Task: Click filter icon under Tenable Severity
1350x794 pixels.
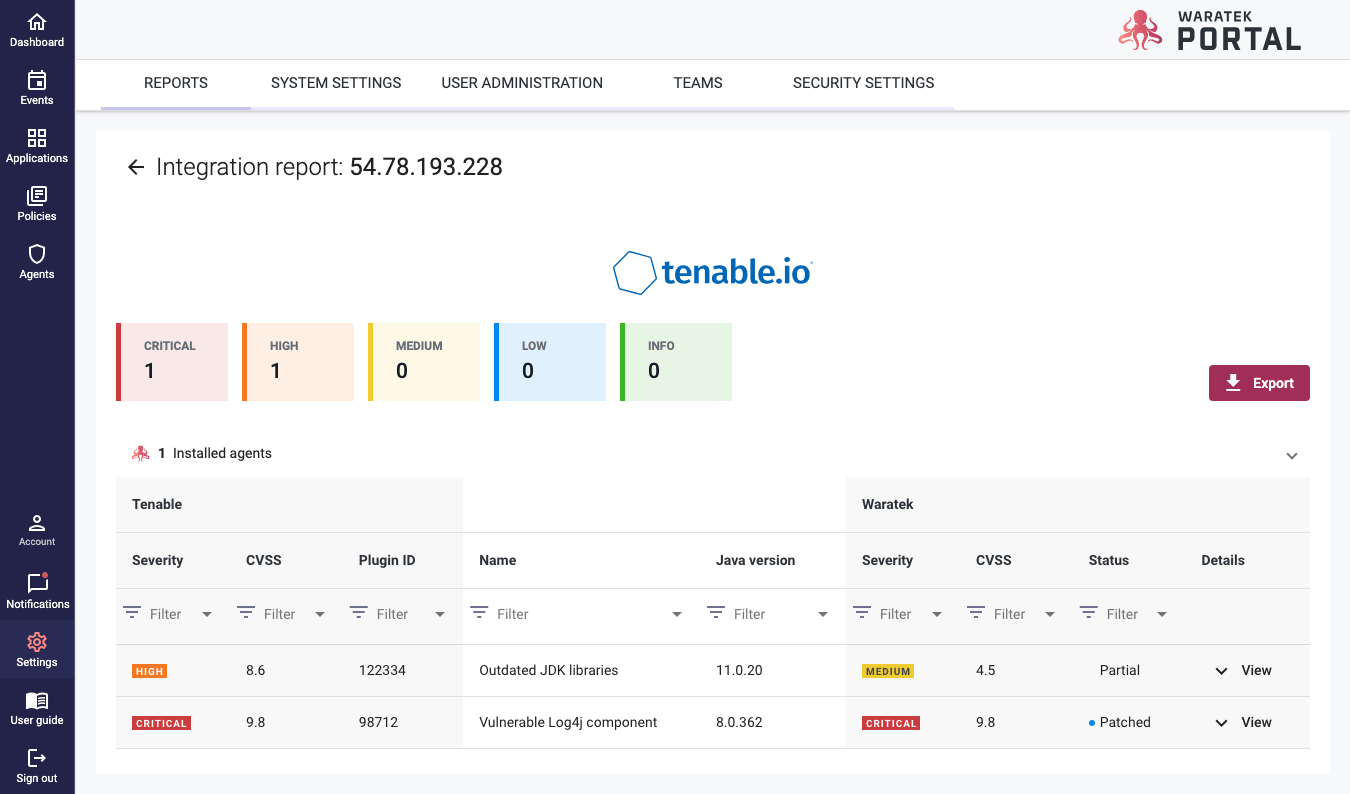Action: [132, 613]
